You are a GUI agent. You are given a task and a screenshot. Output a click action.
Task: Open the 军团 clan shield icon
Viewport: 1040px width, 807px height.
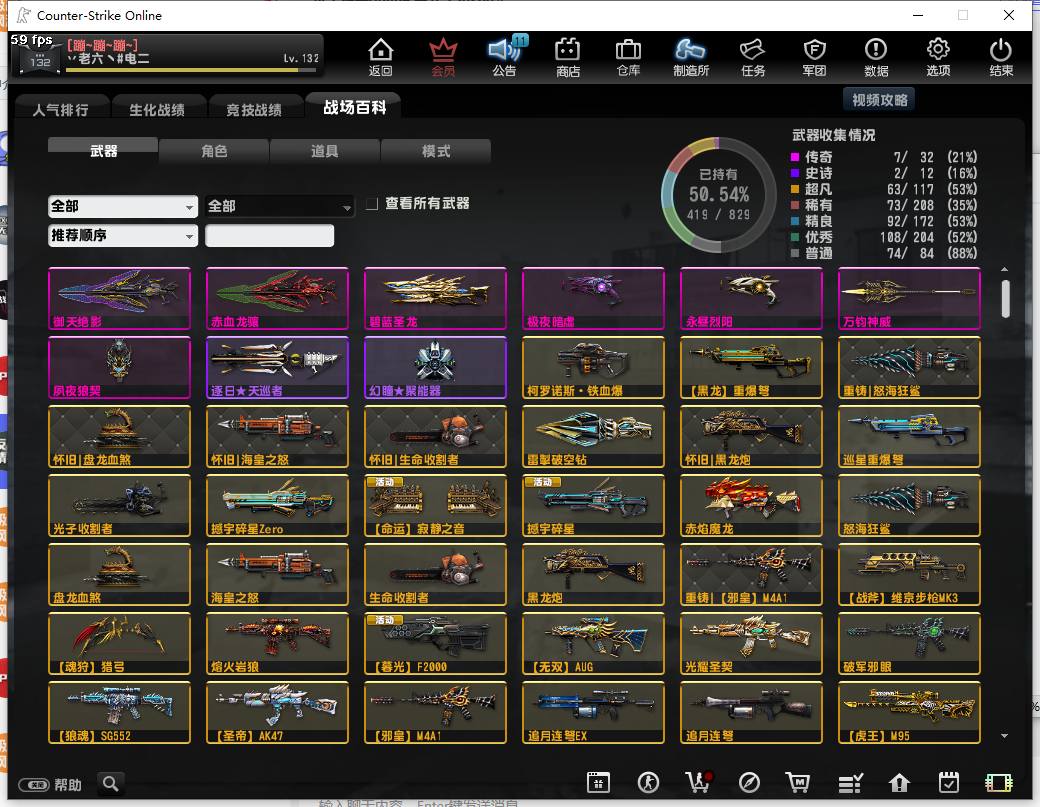[x=814, y=57]
